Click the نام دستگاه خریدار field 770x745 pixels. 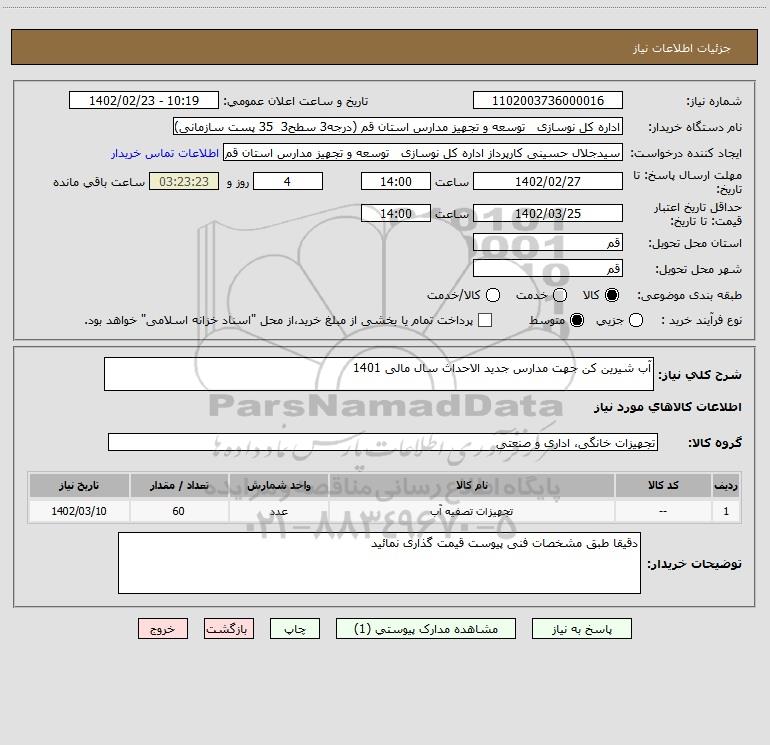coord(398,127)
